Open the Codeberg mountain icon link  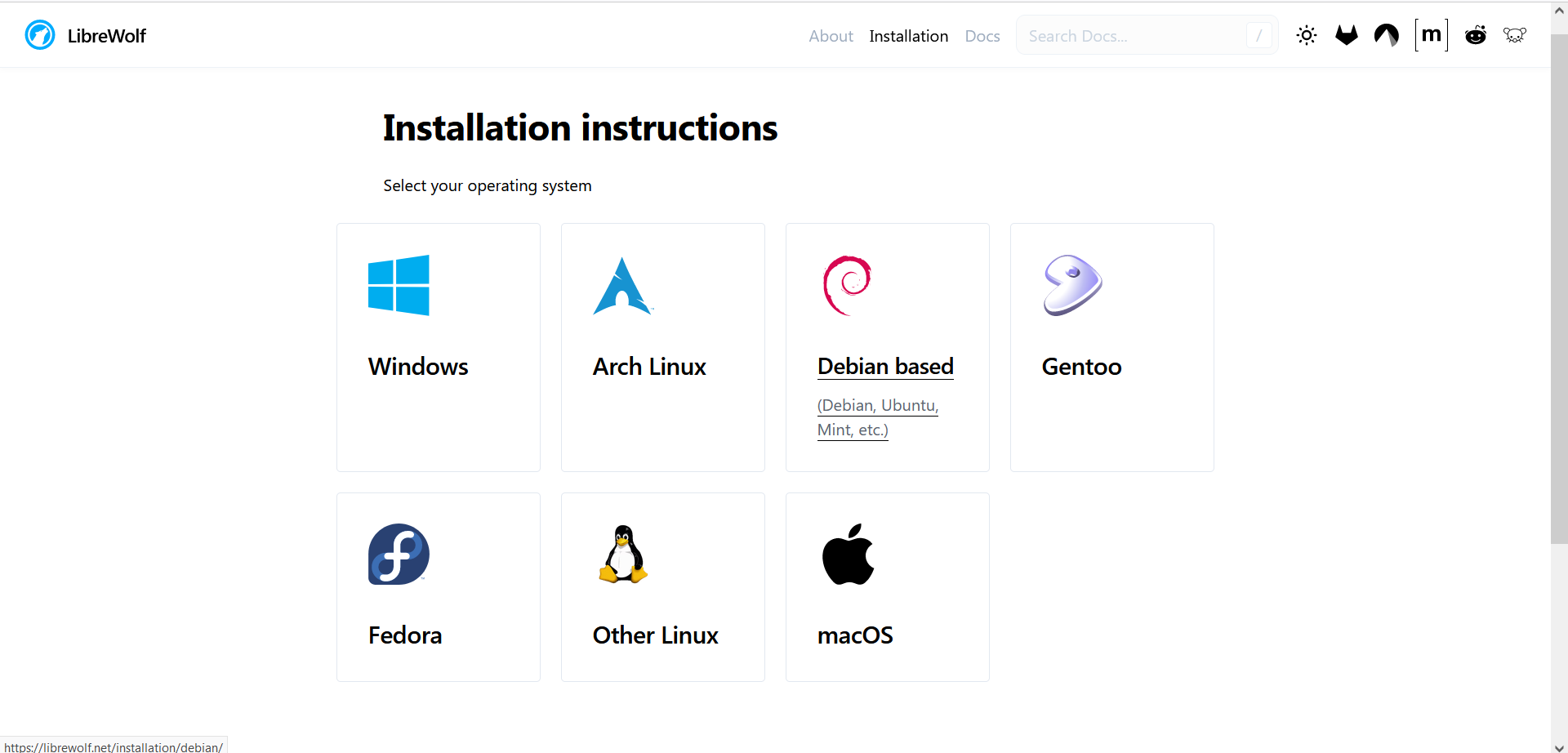point(1387,35)
